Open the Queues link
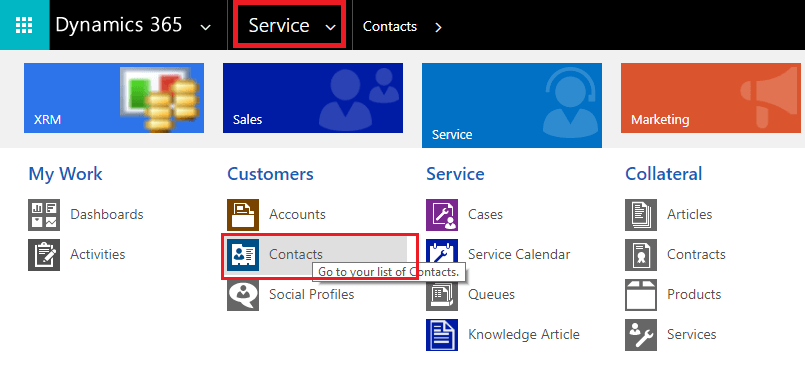Viewport: 805px width, 375px height. click(491, 294)
